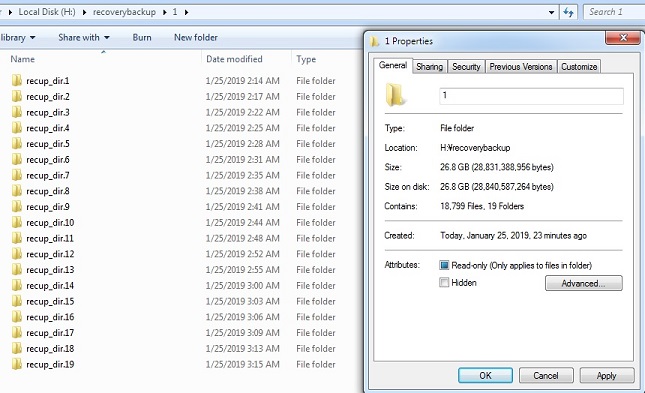Click the recup_dir.1 folder icon

coord(17,80)
